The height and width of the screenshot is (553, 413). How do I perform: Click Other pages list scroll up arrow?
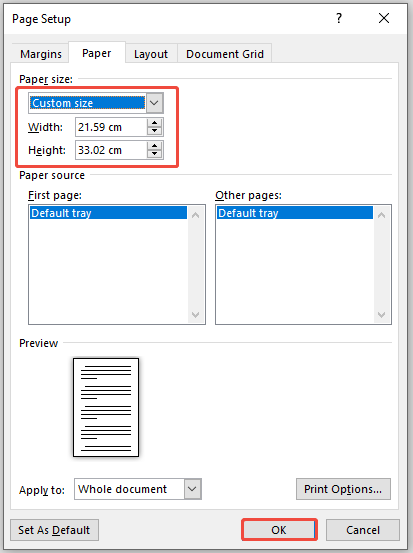coord(382,215)
